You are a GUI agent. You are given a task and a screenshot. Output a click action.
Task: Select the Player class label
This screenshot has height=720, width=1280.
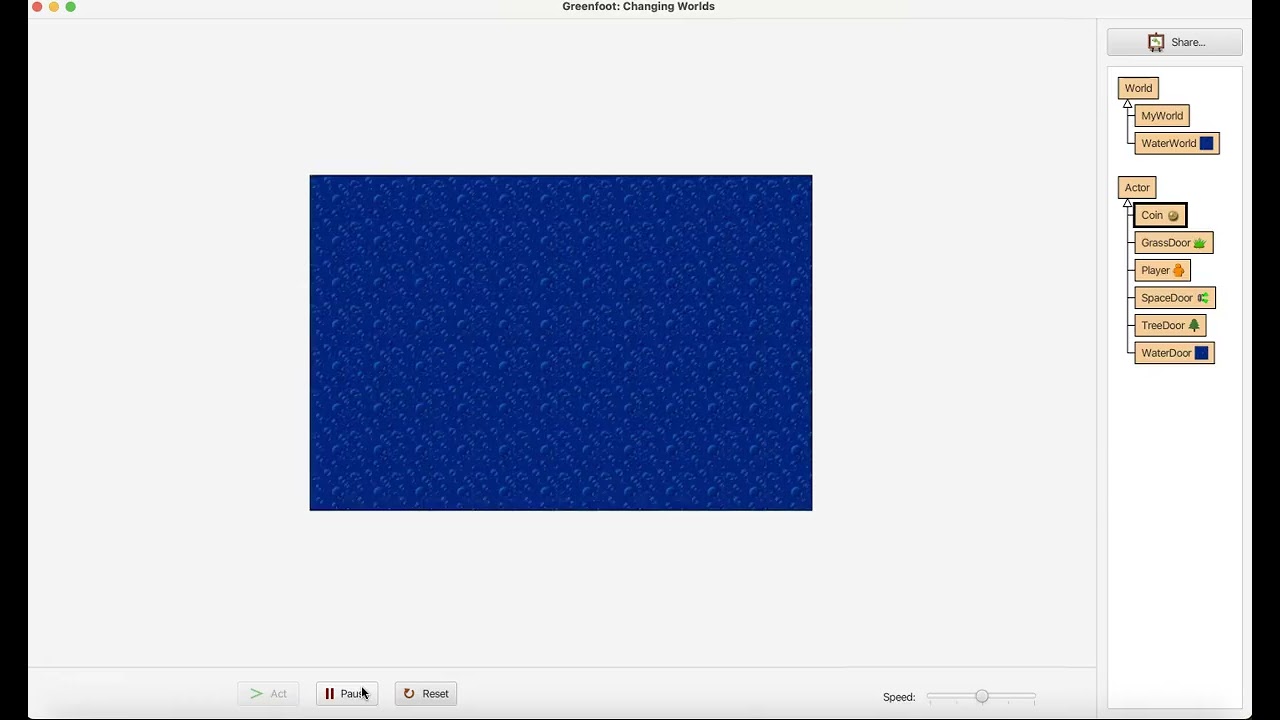[1155, 270]
